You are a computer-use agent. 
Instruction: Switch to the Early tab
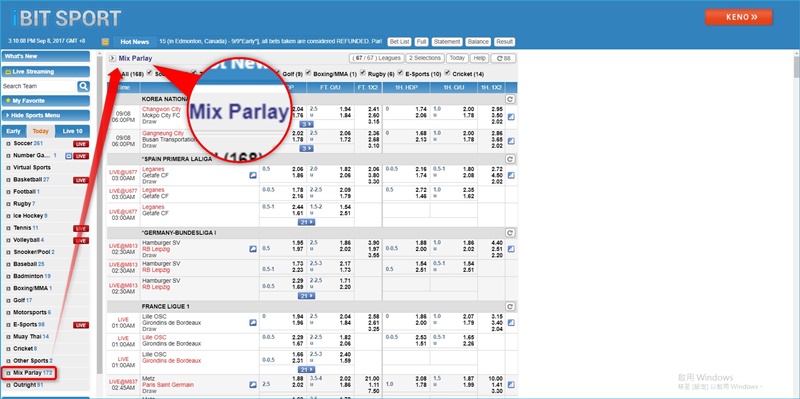pos(14,131)
